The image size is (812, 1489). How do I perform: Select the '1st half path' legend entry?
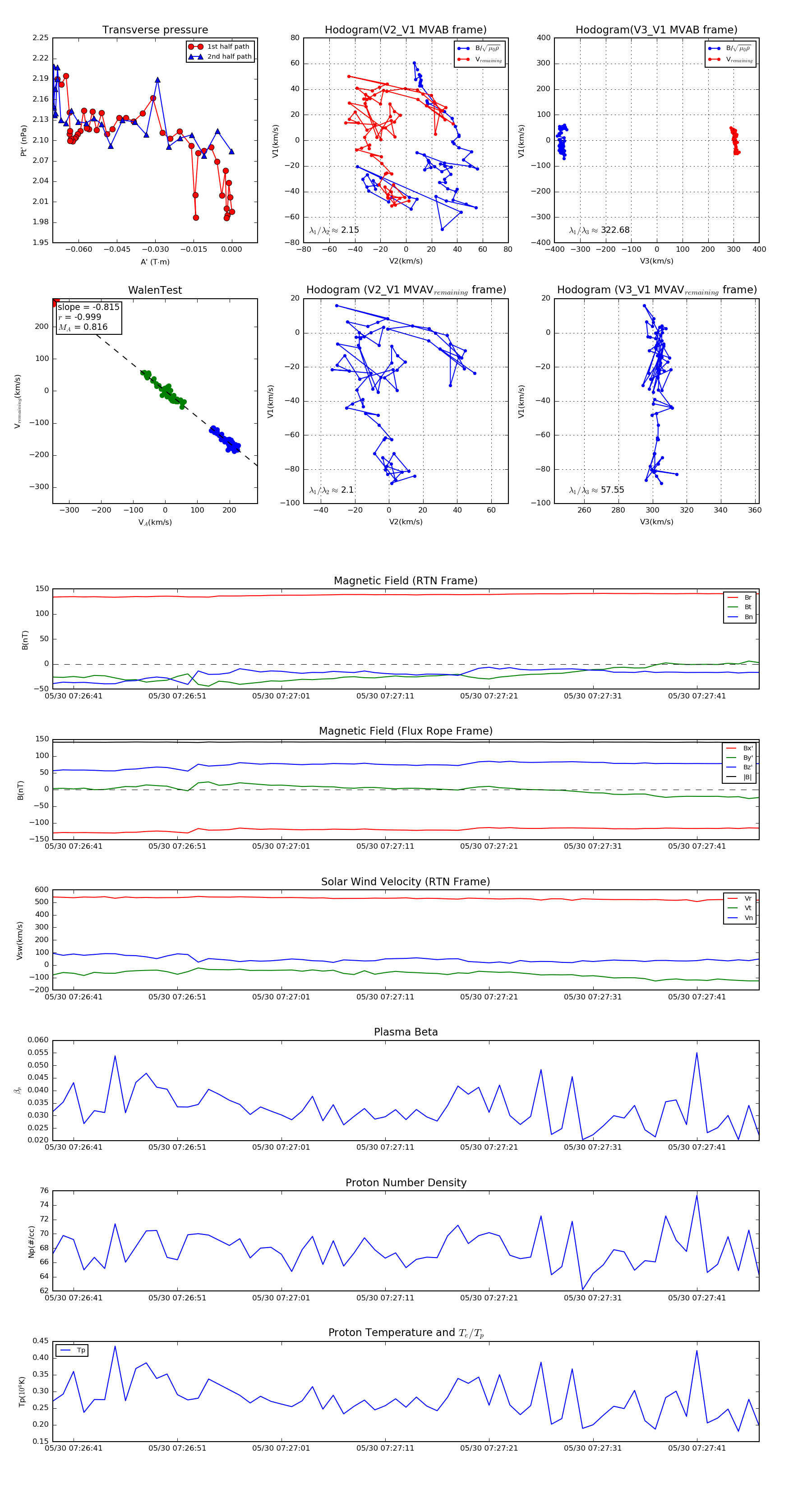pos(220,46)
